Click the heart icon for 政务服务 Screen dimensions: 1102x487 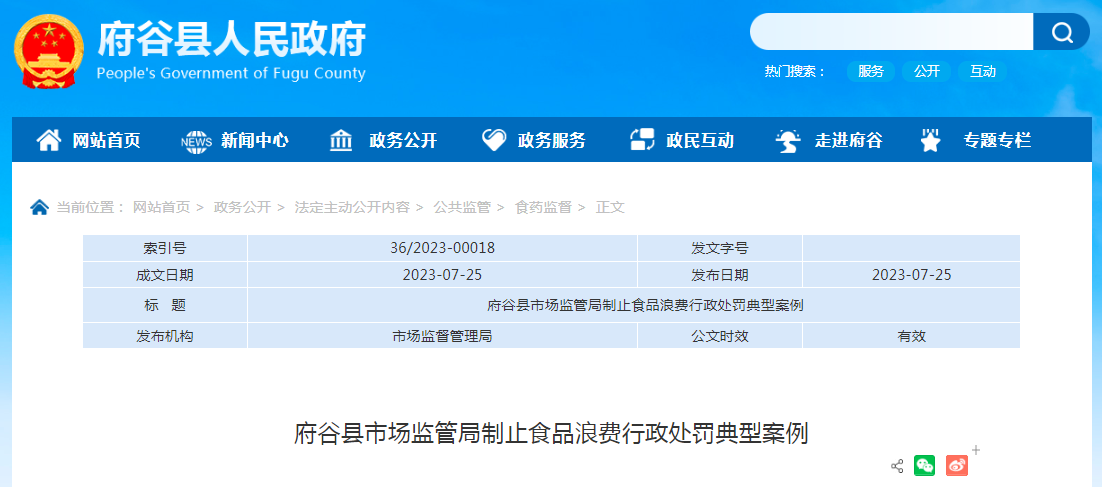[493, 141]
